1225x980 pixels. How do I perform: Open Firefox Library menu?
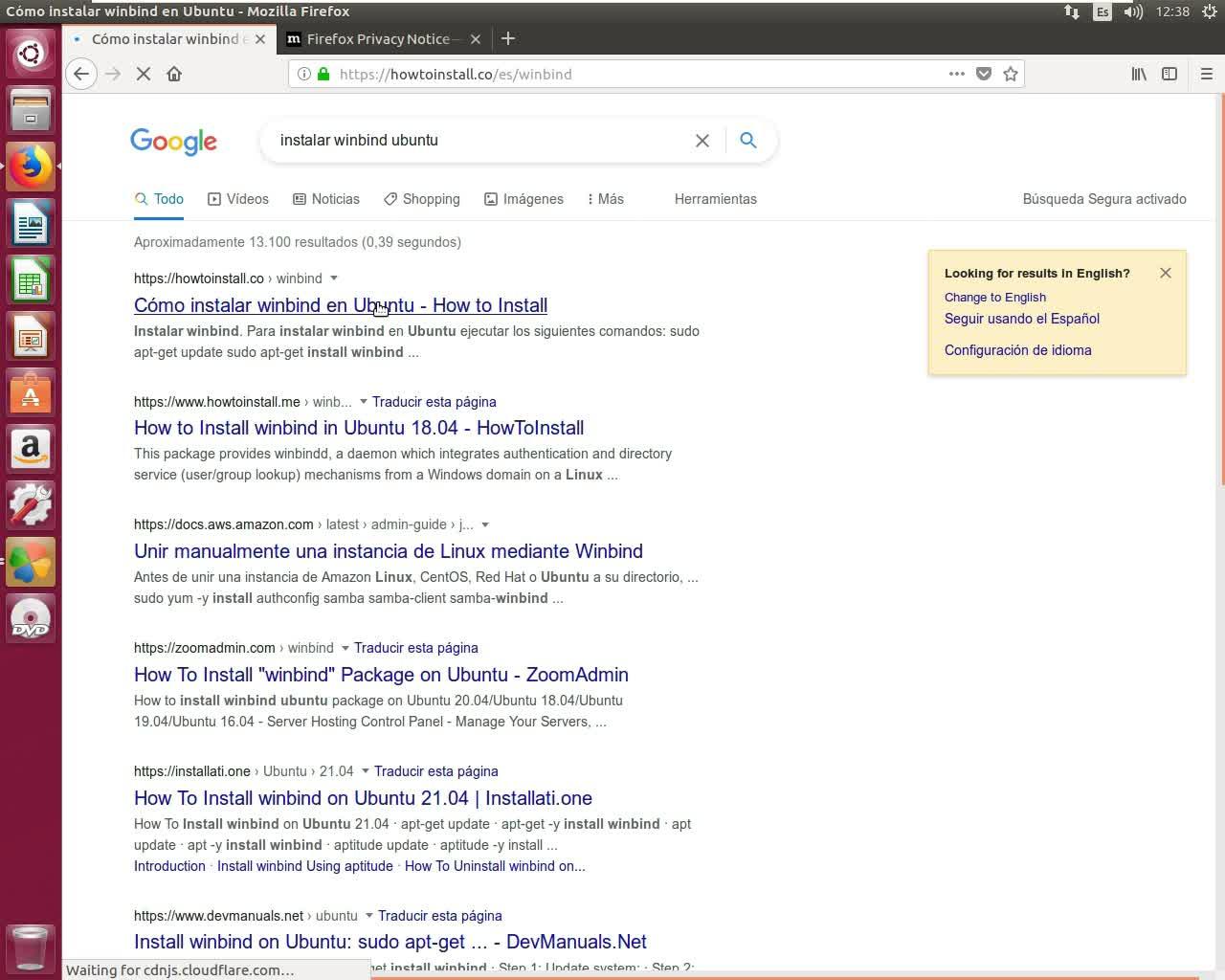(x=1139, y=74)
